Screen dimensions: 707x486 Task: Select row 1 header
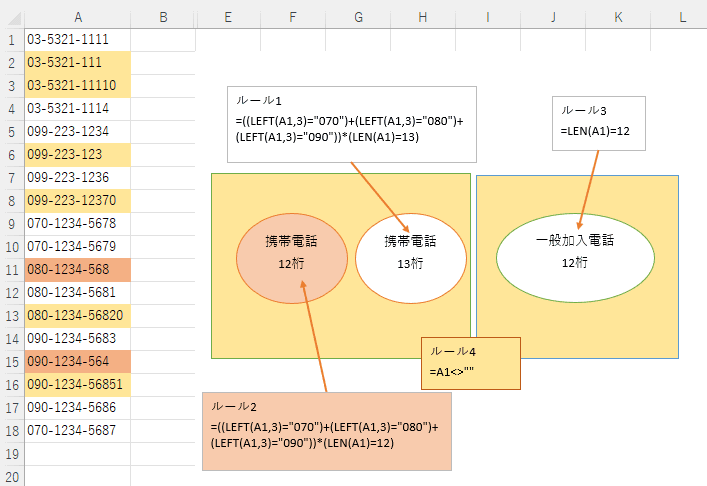tap(12, 40)
